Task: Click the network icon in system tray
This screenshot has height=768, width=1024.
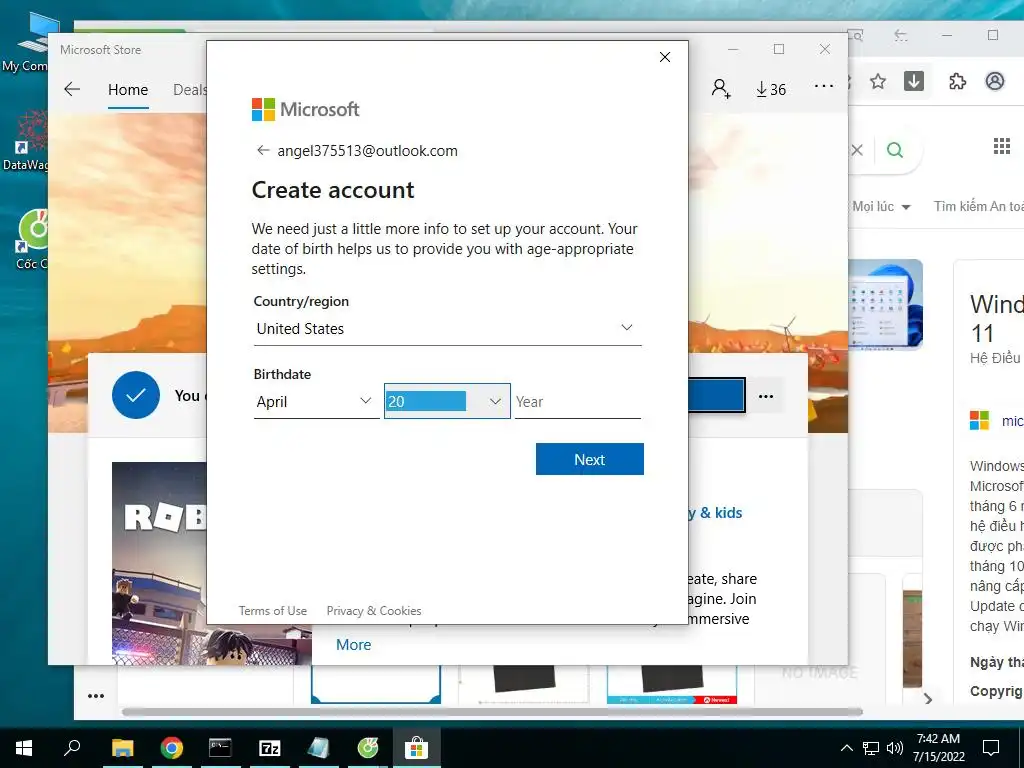Action: pyautogui.click(x=871, y=748)
